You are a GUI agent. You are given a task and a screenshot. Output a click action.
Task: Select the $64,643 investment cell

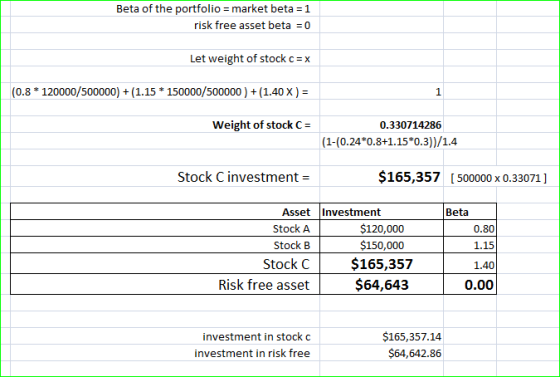tap(382, 285)
